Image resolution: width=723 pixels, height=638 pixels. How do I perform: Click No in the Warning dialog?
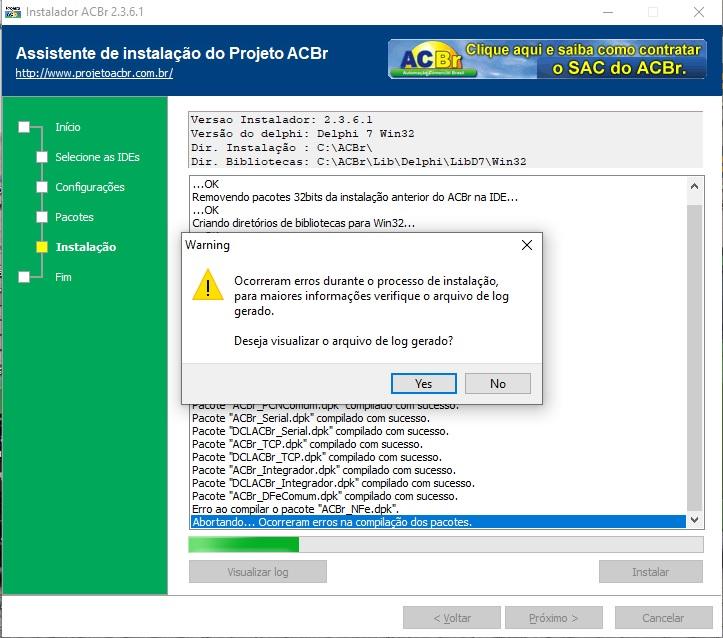(x=498, y=384)
